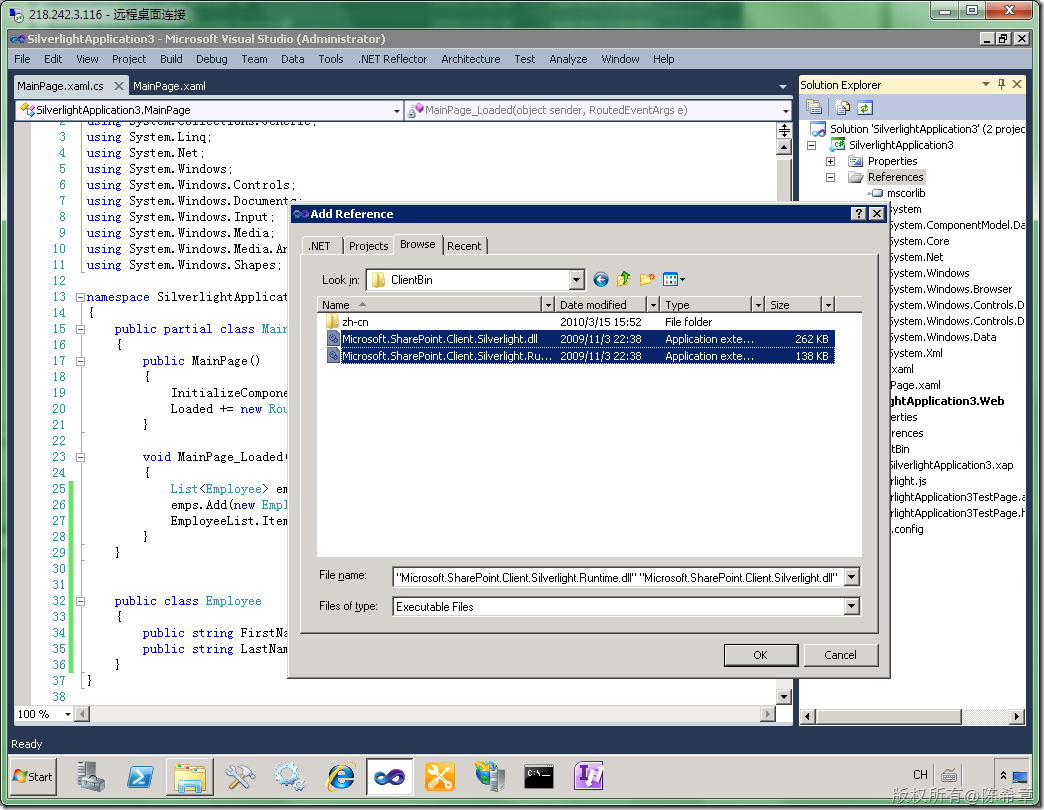This screenshot has height=810, width=1044.
Task: Open Server Manager from the taskbar
Action: coord(91,776)
